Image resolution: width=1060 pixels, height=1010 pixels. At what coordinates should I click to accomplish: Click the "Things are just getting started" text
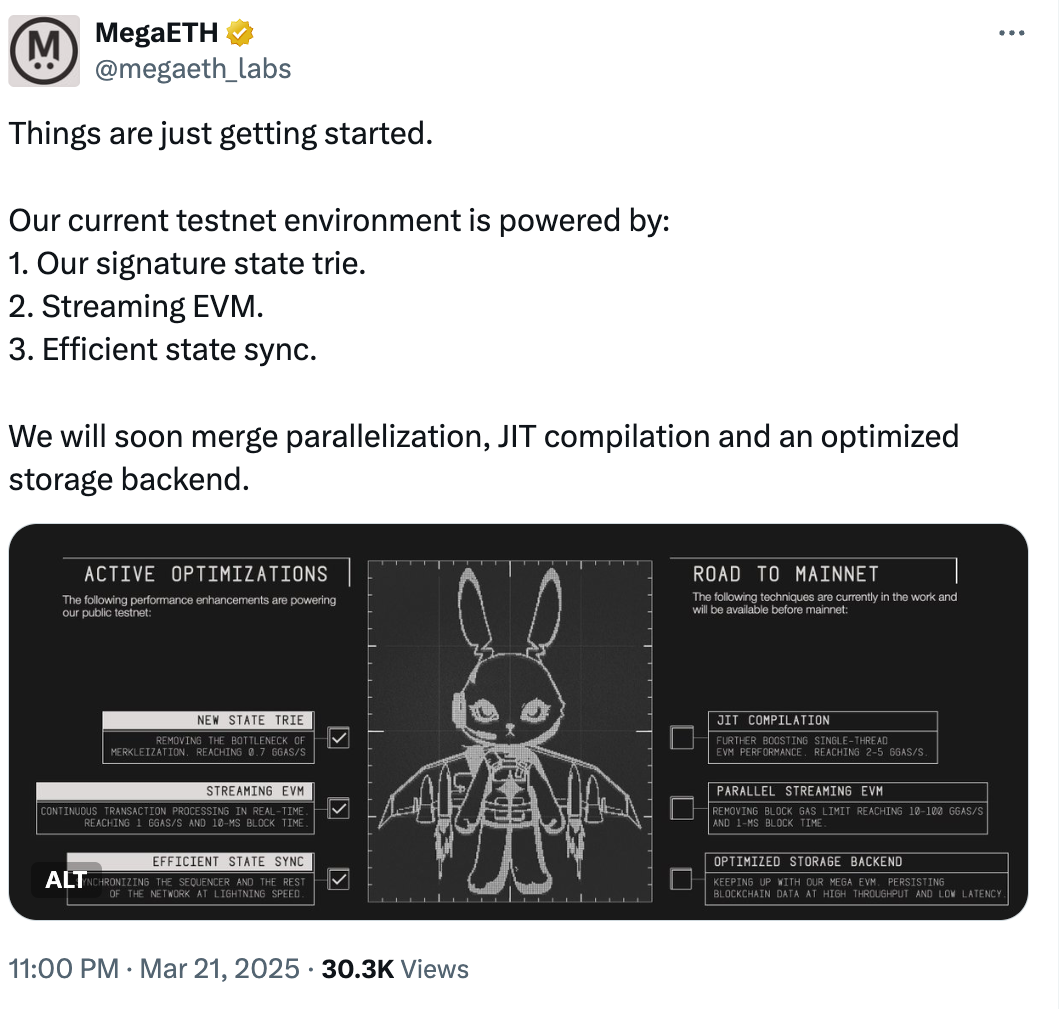[221, 133]
